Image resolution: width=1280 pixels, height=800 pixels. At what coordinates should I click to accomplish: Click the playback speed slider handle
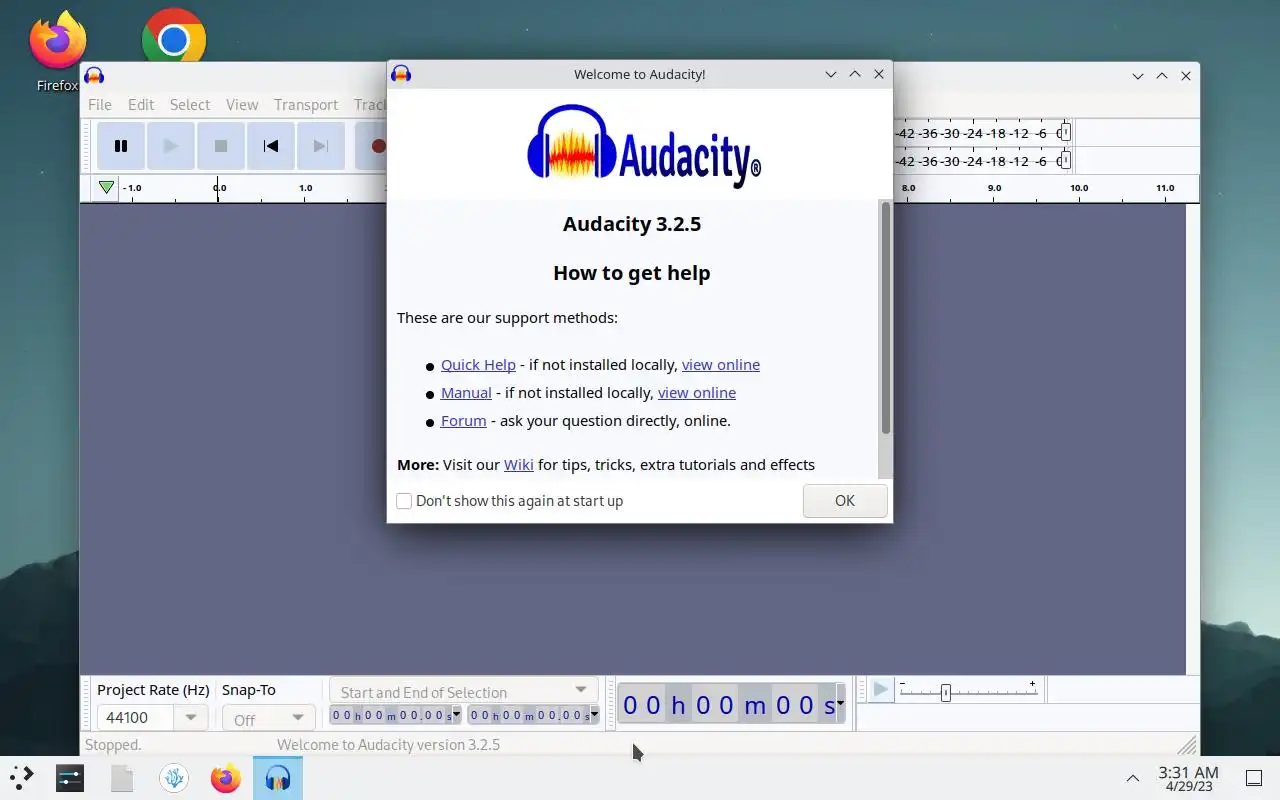[946, 692]
